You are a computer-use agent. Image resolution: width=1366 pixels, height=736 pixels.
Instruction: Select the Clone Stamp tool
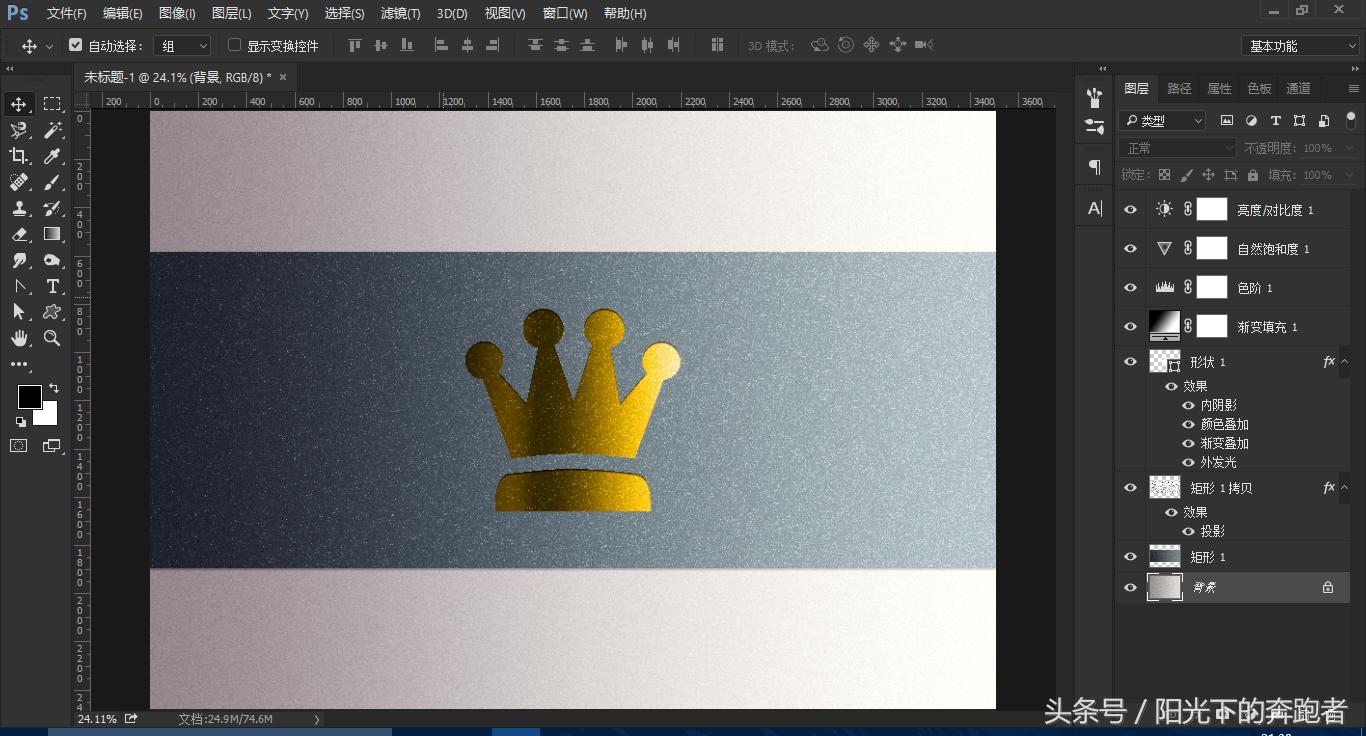19,208
